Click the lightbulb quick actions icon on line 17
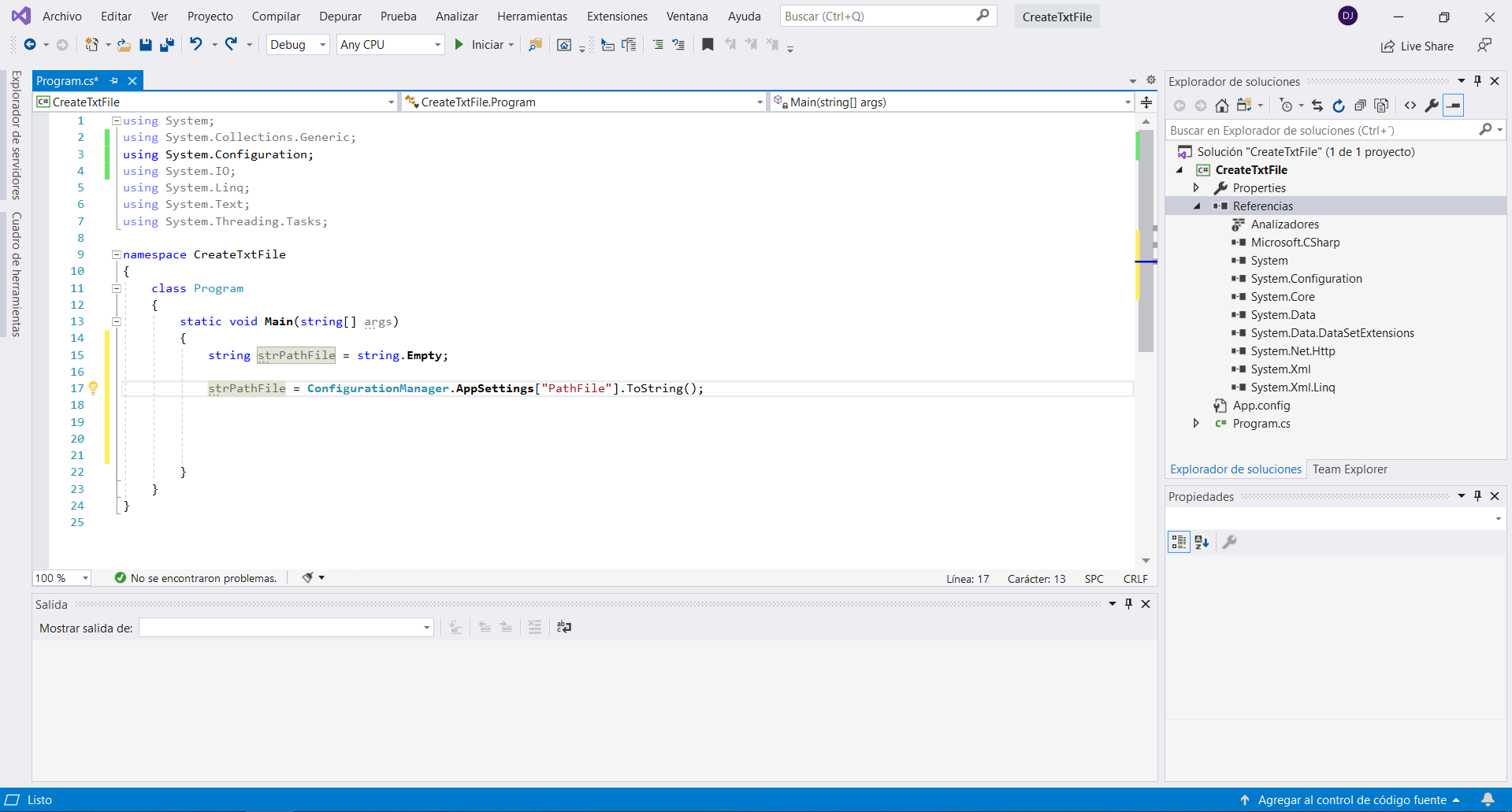Image resolution: width=1512 pixels, height=812 pixels. click(93, 387)
